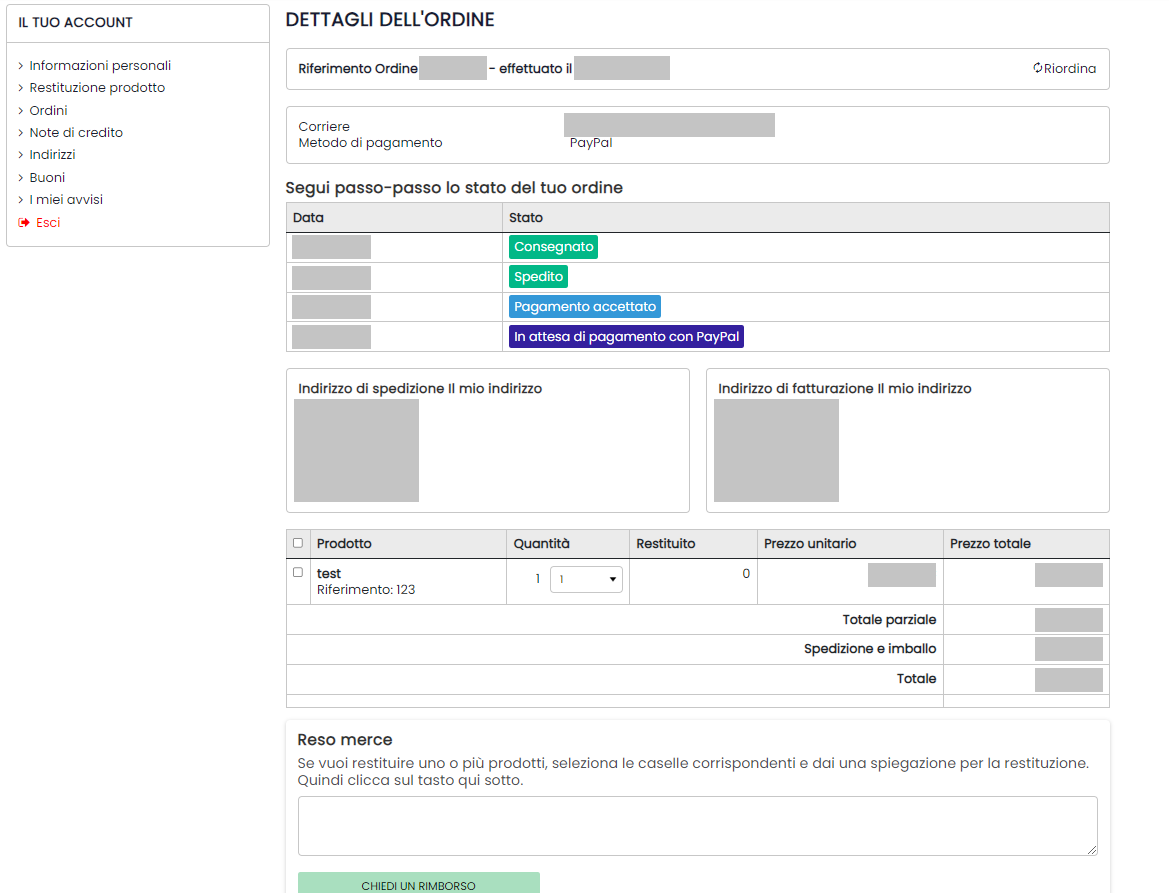
Task: Open the quantity dropdown for test
Action: coord(586,579)
